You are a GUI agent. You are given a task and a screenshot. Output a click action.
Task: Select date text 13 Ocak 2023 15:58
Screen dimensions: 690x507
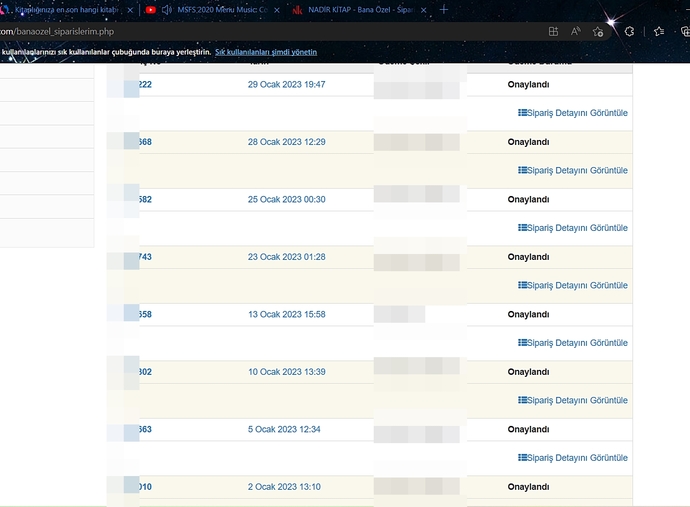tap(286, 314)
